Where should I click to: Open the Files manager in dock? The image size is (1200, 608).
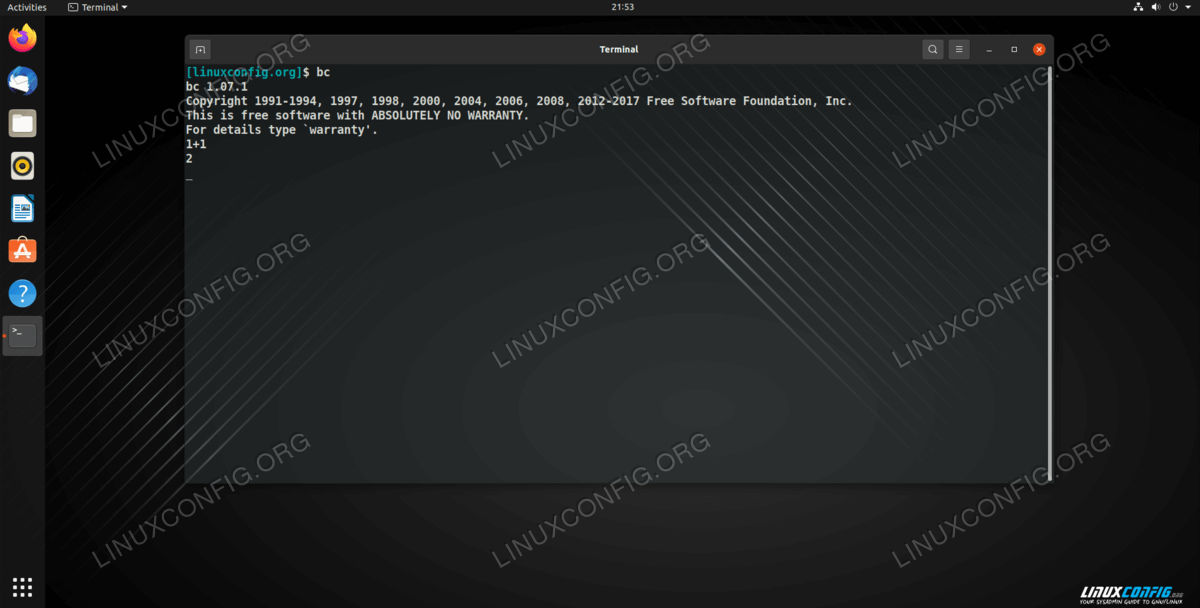click(x=22, y=124)
